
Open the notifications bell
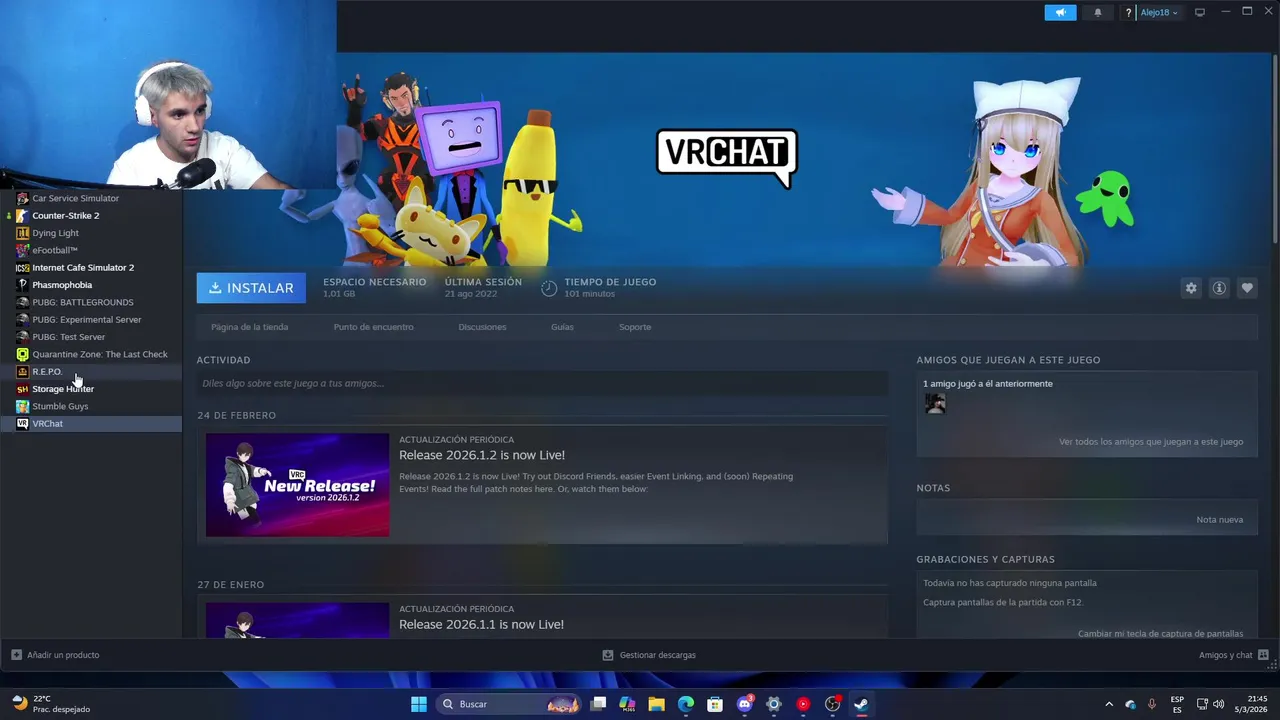[1098, 13]
